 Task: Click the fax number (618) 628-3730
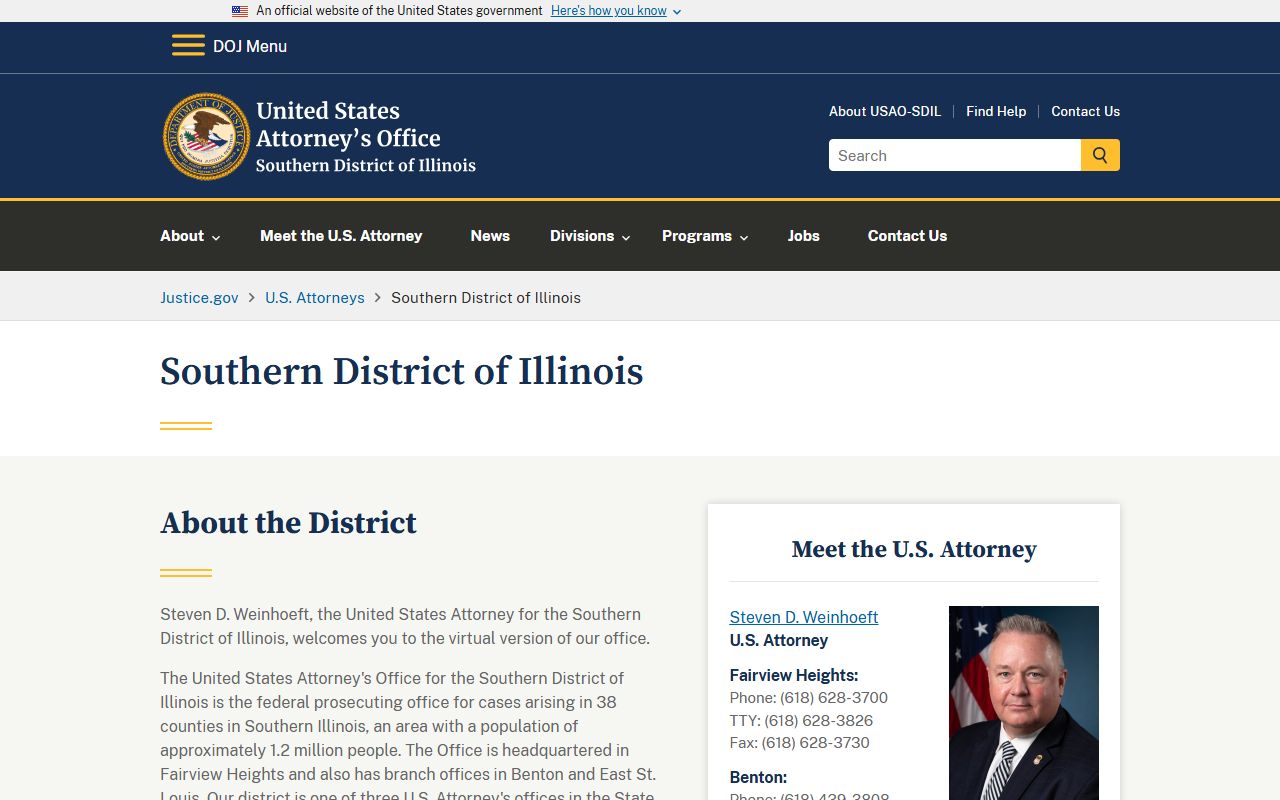click(x=815, y=742)
